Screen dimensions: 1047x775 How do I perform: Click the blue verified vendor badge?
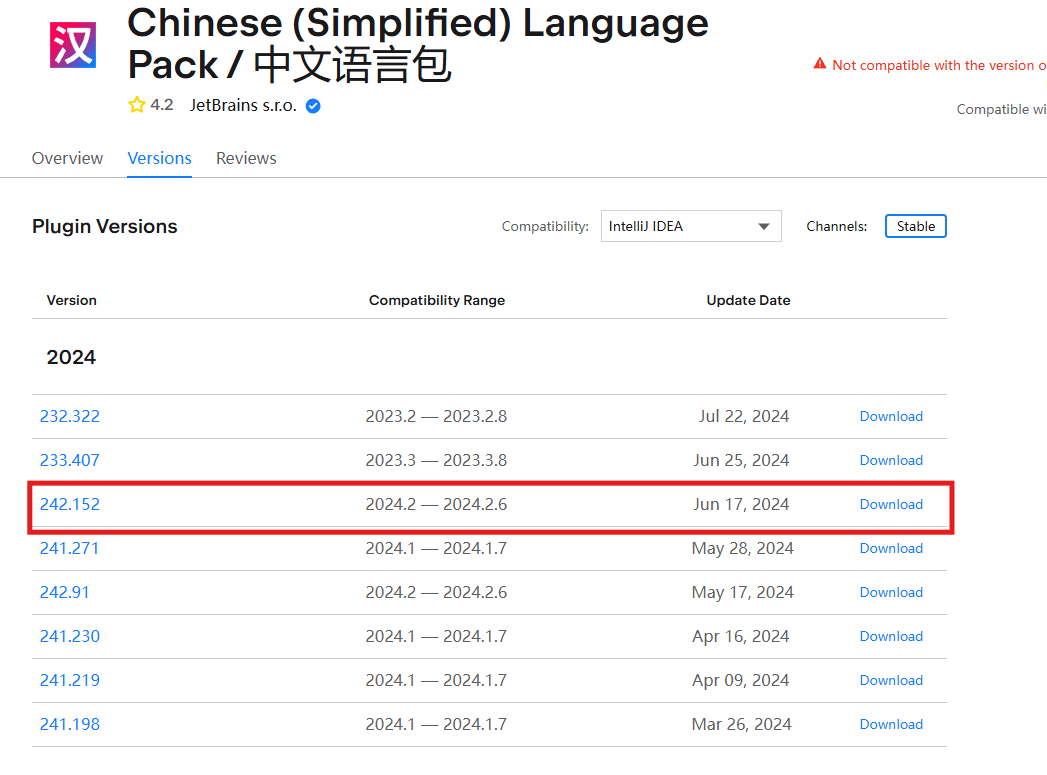pyautogui.click(x=313, y=105)
